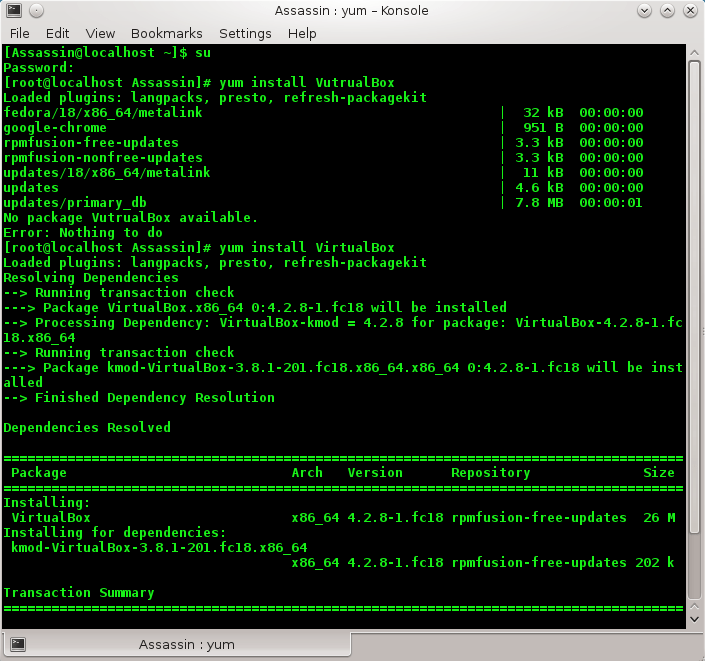Click 'No package VutrualBox available.' line

(x=130, y=218)
